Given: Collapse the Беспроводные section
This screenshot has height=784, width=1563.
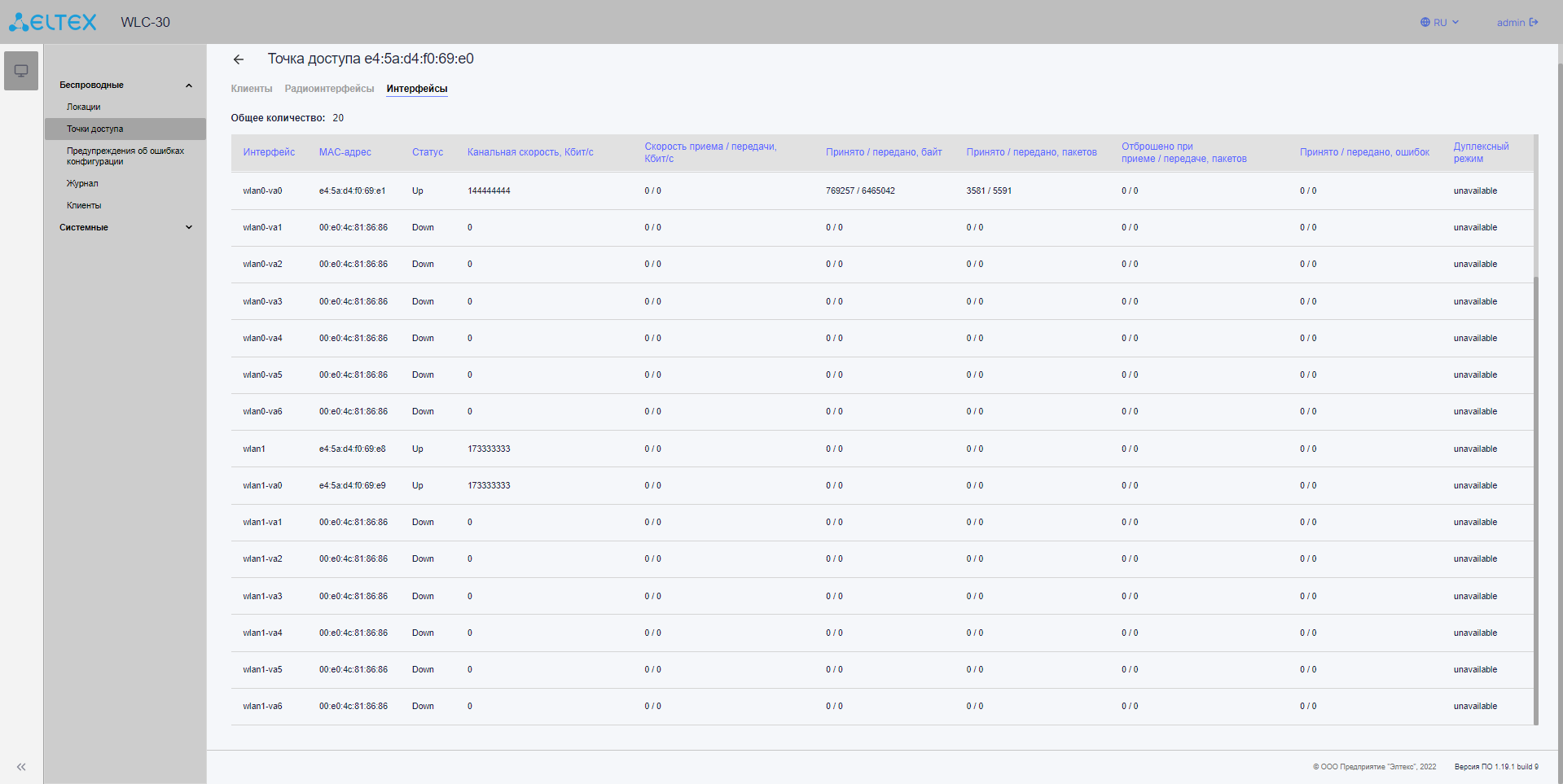Looking at the screenshot, I should click(x=189, y=85).
